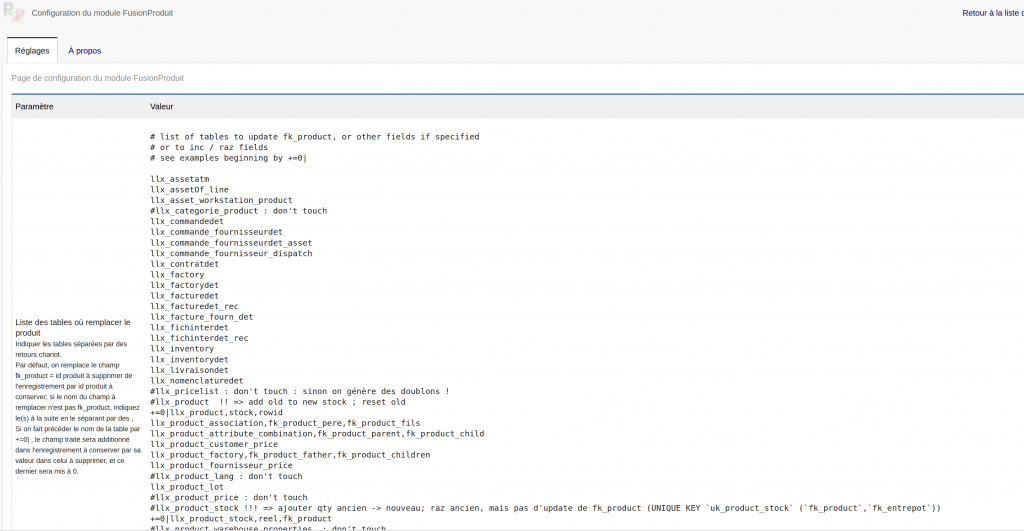The width and height of the screenshot is (1024, 531).
Task: Select the llx_commandedet line
Action: [187, 221]
